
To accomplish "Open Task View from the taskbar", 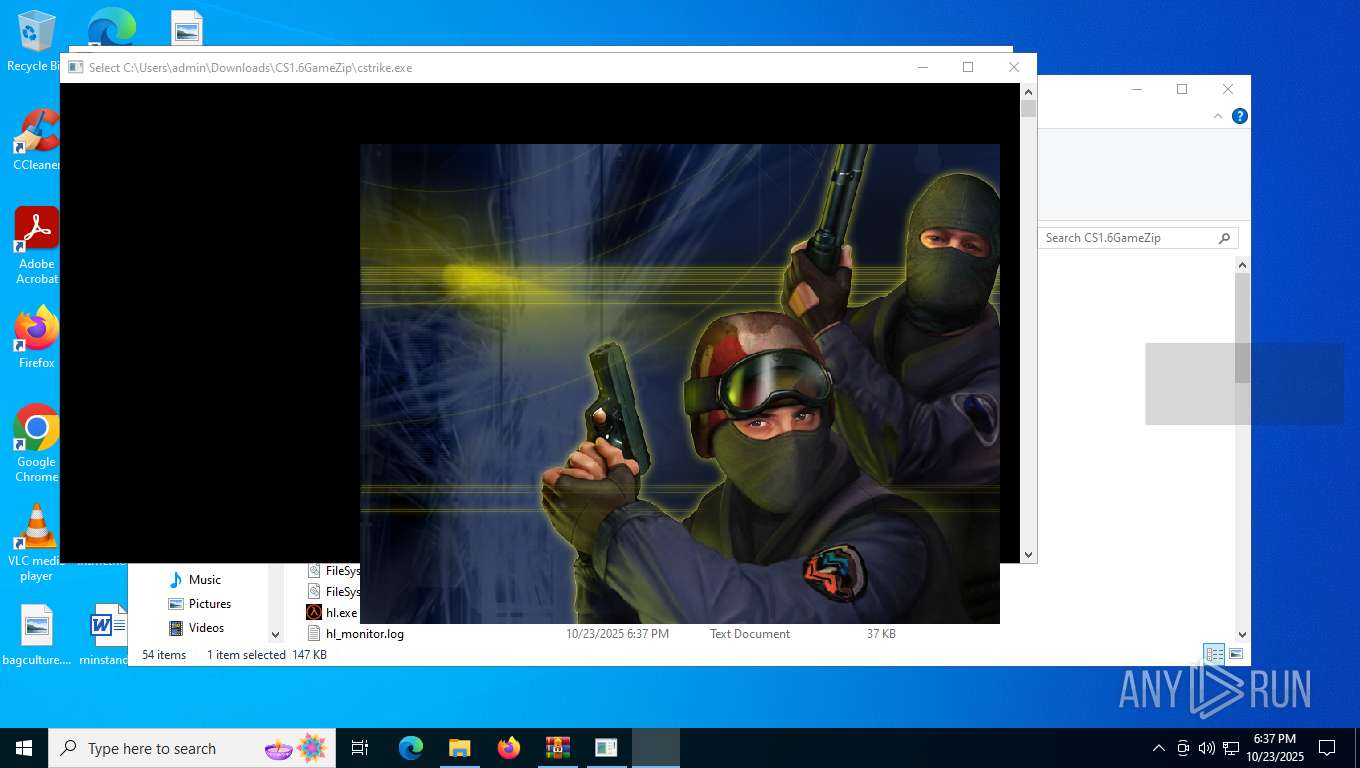I will point(360,748).
